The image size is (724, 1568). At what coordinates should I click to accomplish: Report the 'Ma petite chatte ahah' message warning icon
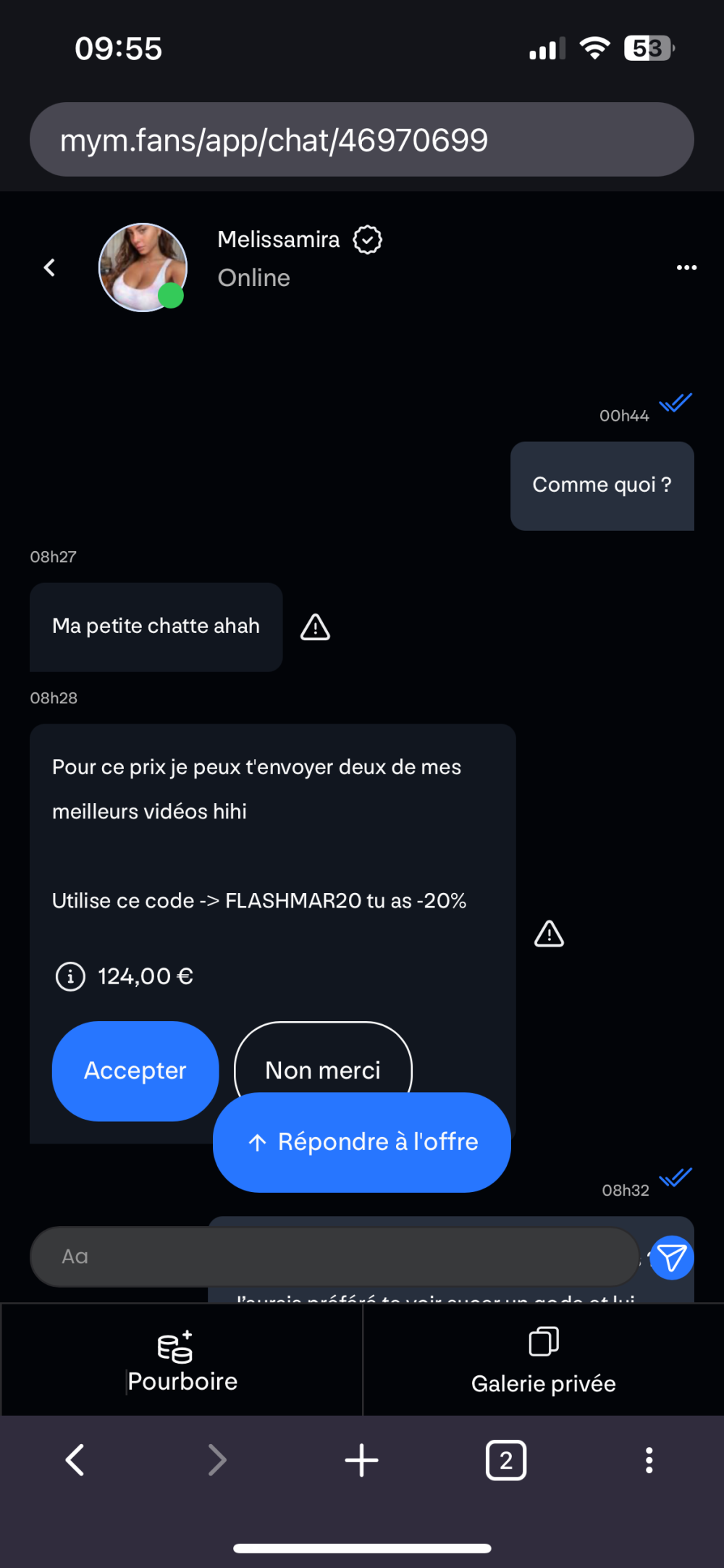[x=316, y=627]
